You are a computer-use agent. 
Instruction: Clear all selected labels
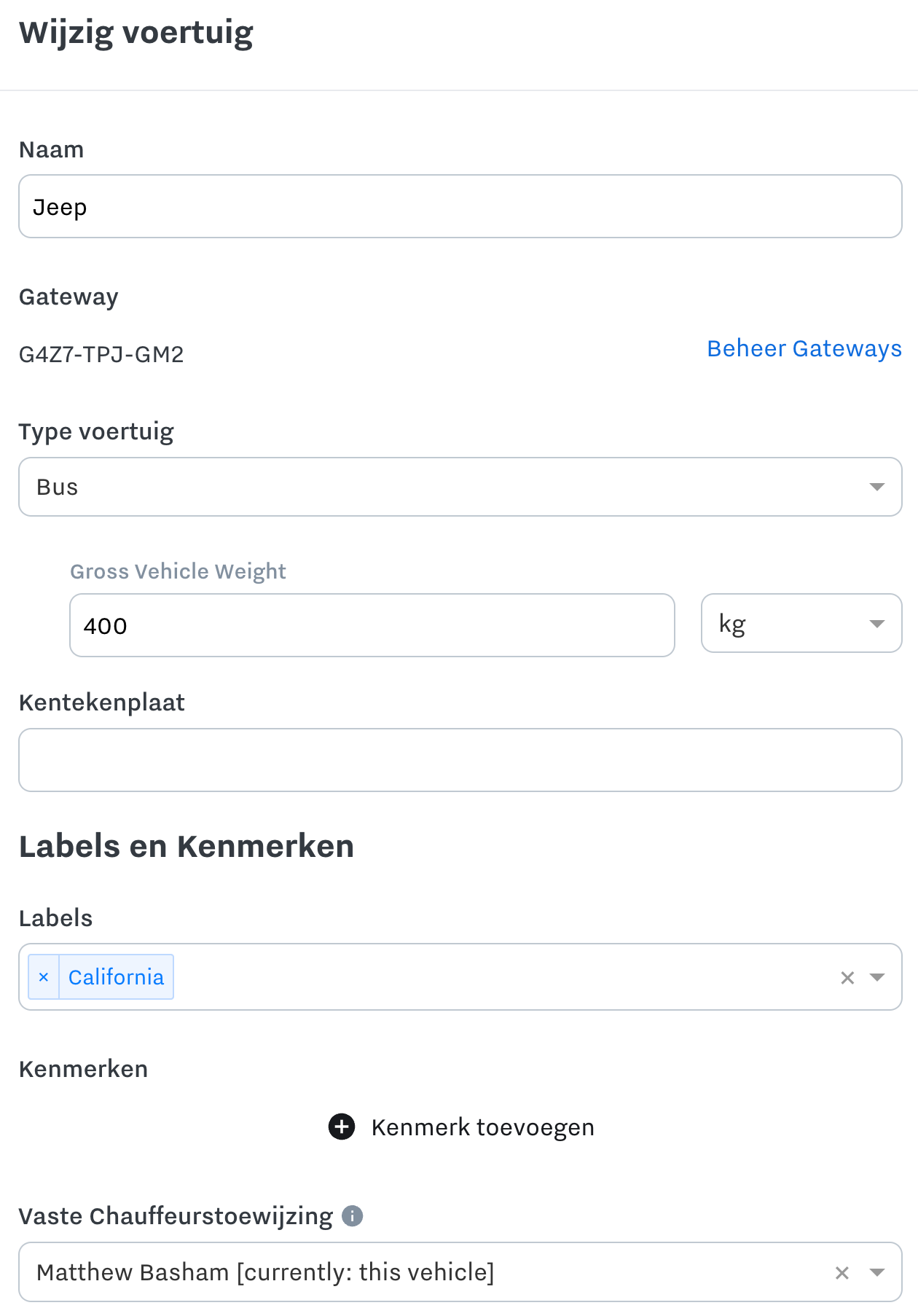coord(847,978)
